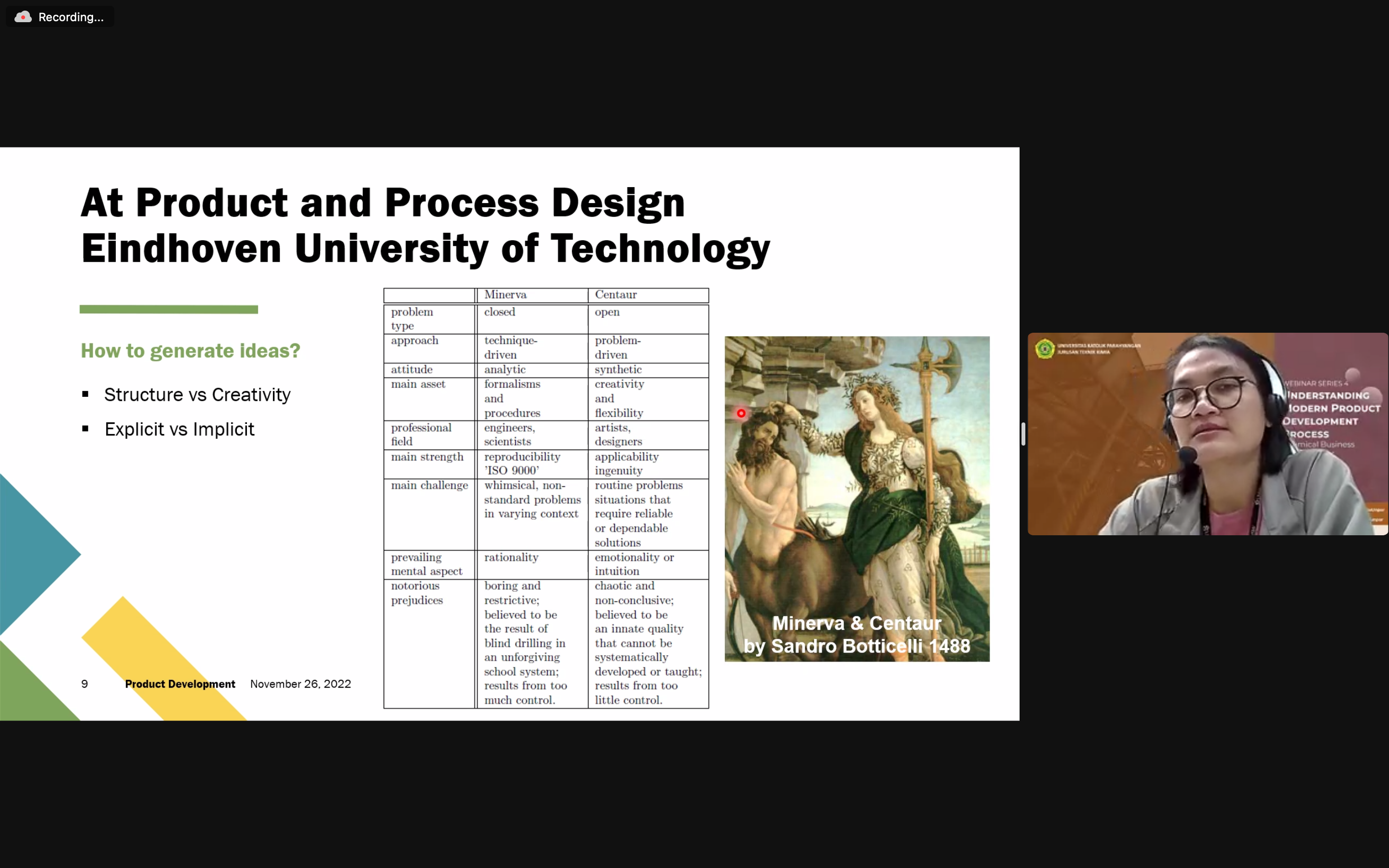Click the divider handle beside shared slide
This screenshot has width=1389, height=868.
tap(1023, 434)
